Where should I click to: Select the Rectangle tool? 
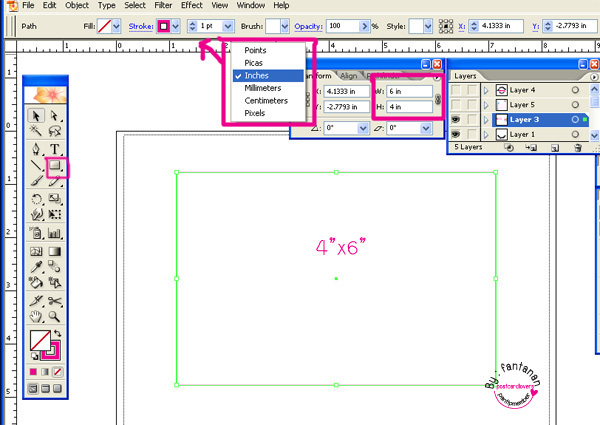point(55,165)
